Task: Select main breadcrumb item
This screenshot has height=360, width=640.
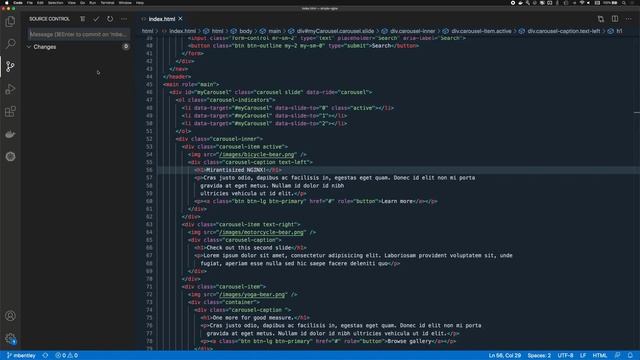Action: pyautogui.click(x=274, y=31)
